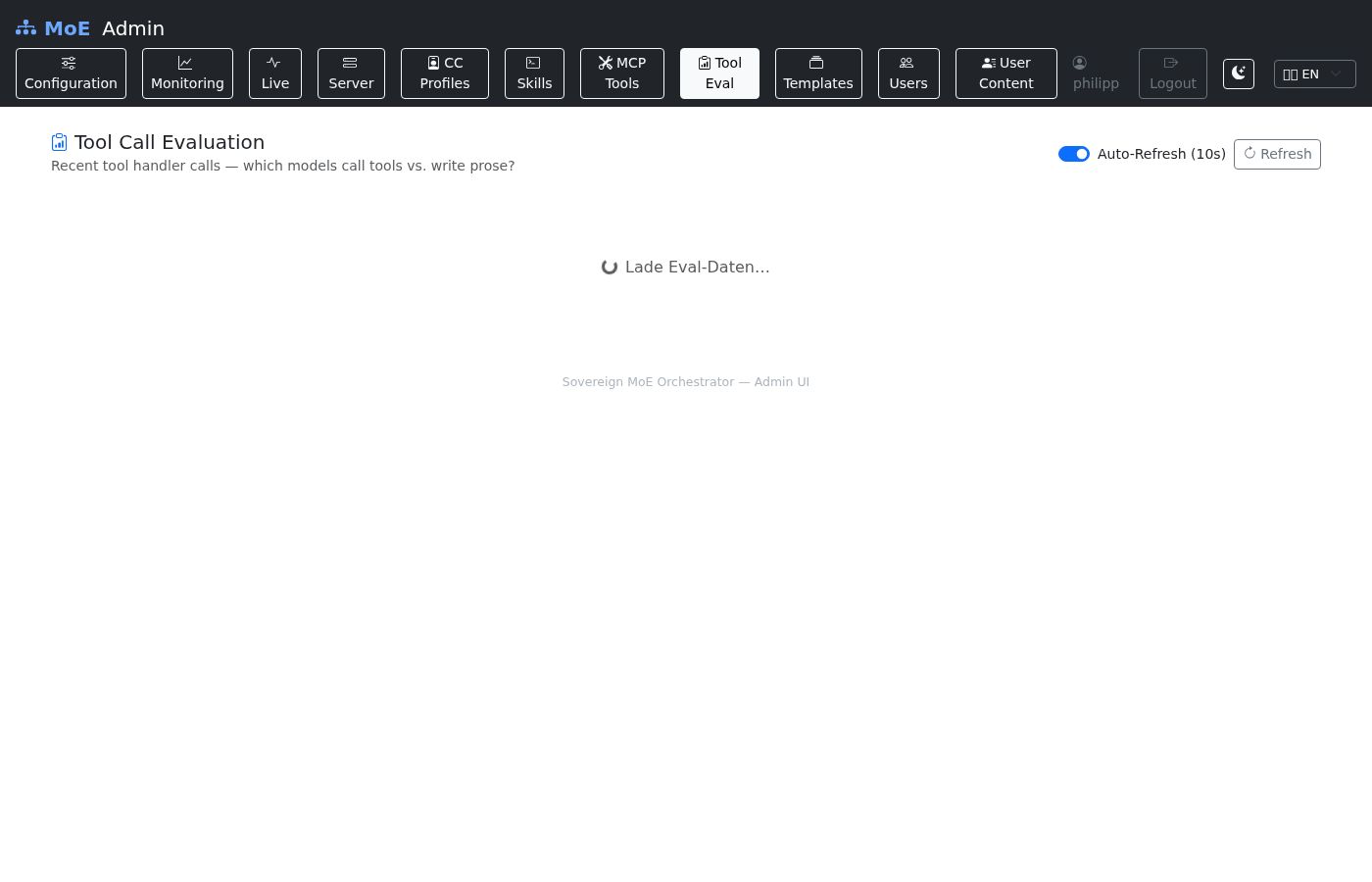
Task: Click the stack icon on Templates
Action: tap(816, 63)
